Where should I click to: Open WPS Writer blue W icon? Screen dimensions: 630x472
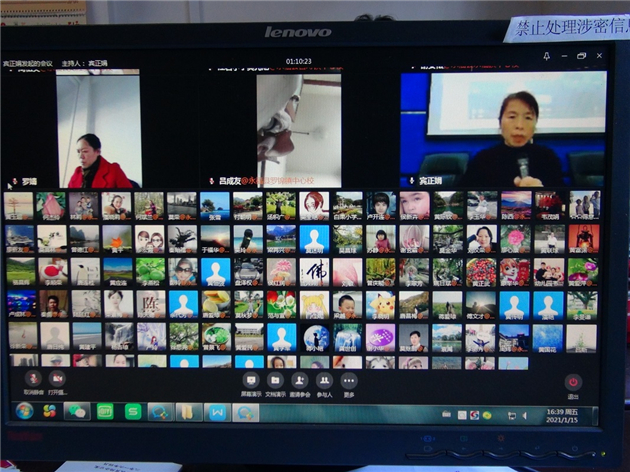click(x=217, y=413)
